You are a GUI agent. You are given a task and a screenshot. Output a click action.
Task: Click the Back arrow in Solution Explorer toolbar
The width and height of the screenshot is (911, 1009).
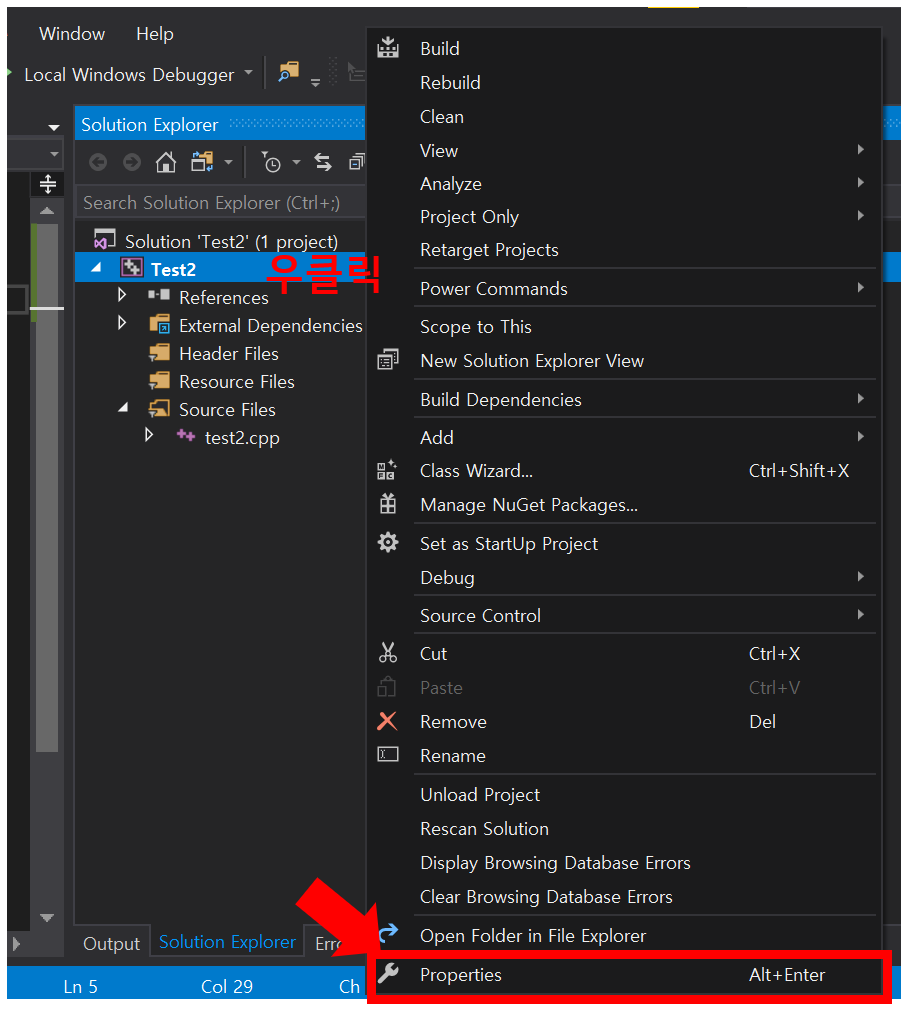click(98, 162)
